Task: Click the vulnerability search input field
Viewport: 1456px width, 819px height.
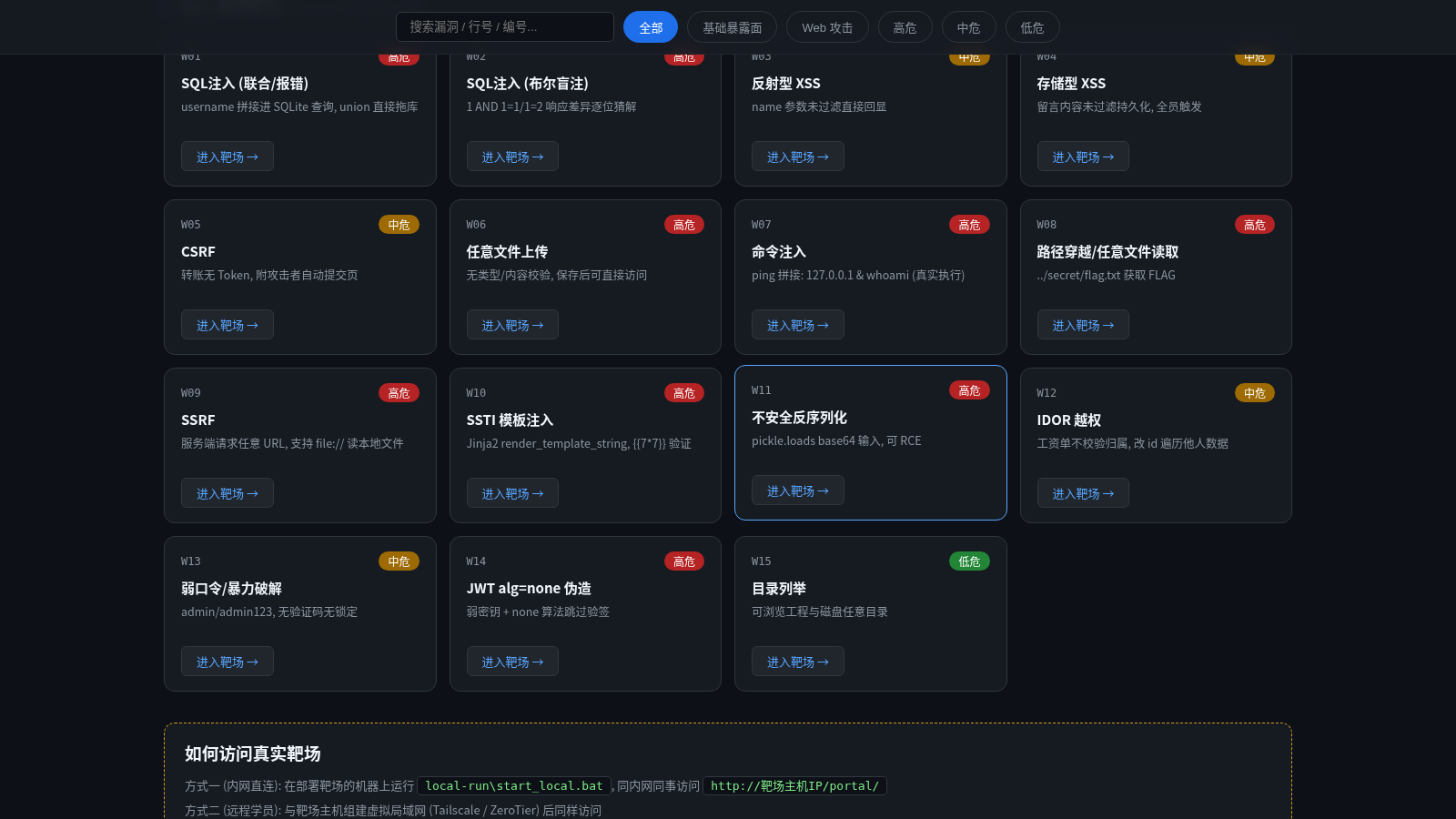Action: tap(505, 27)
